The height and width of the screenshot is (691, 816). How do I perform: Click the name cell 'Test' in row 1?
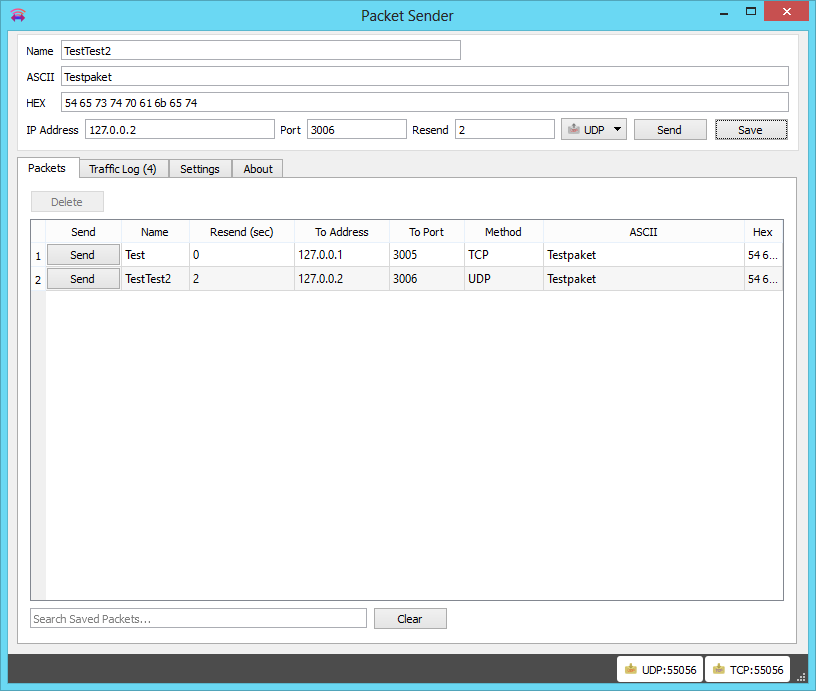[155, 255]
